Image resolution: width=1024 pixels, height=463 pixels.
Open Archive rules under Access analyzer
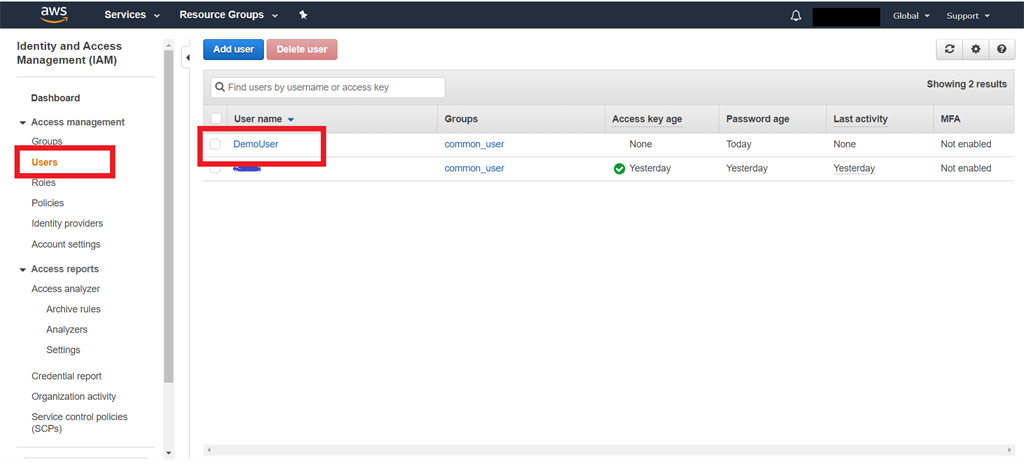pyautogui.click(x=73, y=309)
